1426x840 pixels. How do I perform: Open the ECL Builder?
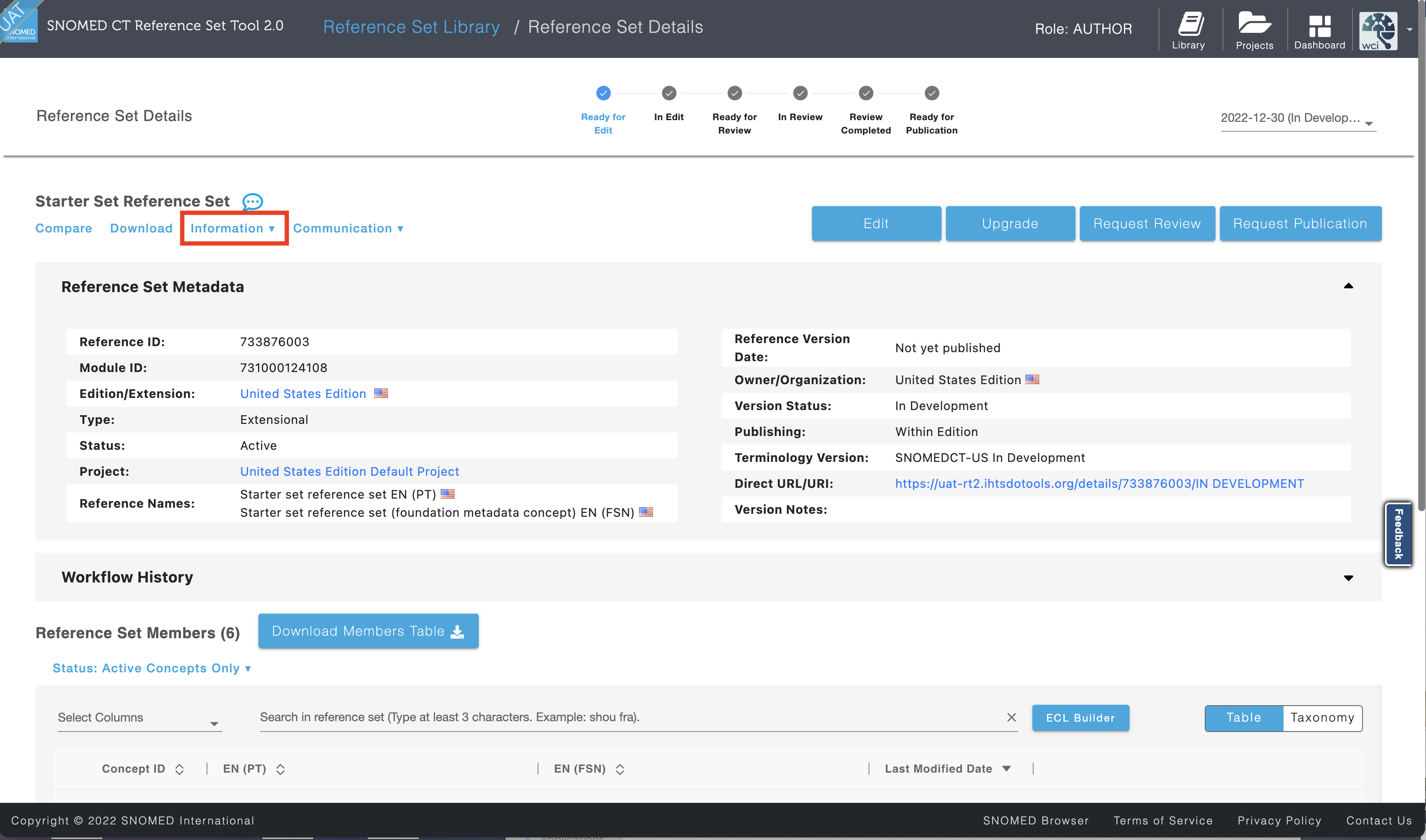tap(1080, 718)
